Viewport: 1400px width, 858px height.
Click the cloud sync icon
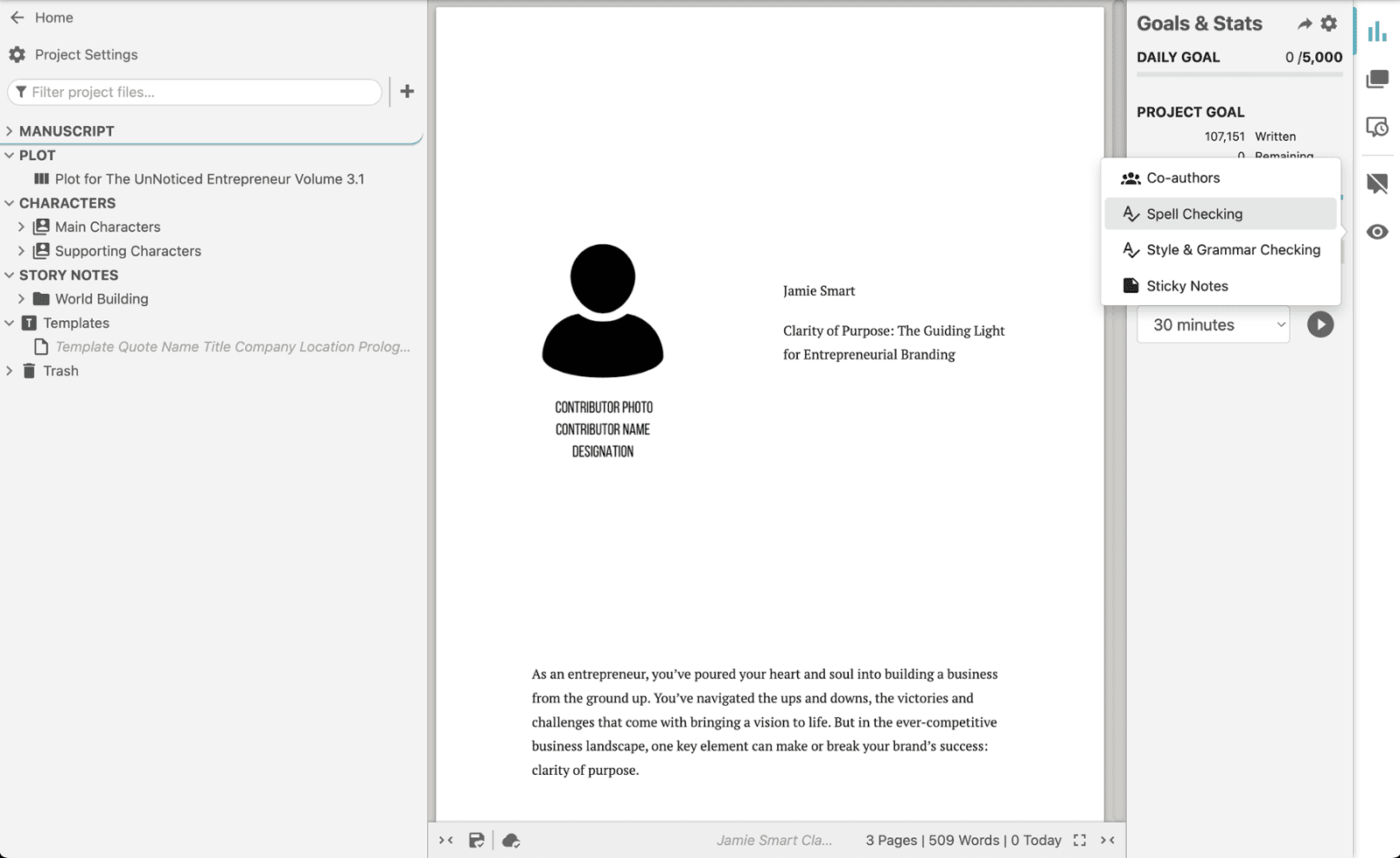tap(511, 841)
